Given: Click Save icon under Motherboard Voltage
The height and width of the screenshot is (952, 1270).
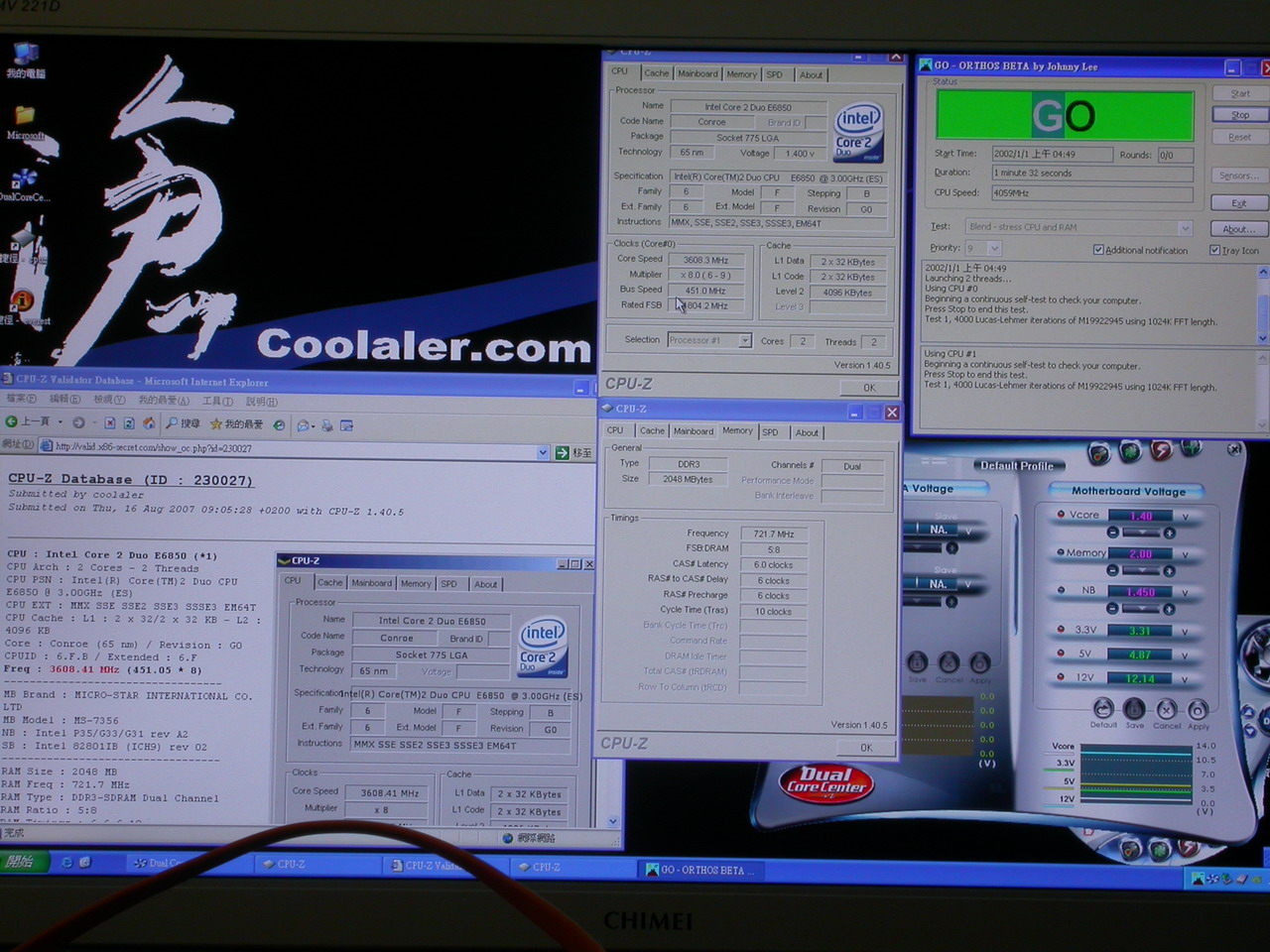Looking at the screenshot, I should 1134,709.
